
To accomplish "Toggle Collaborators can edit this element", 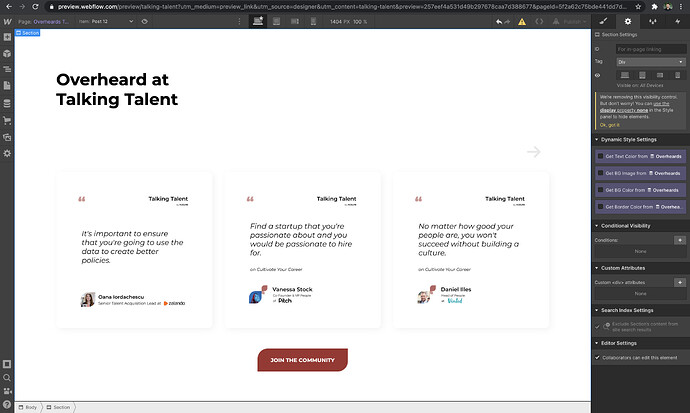I will 597,358.
